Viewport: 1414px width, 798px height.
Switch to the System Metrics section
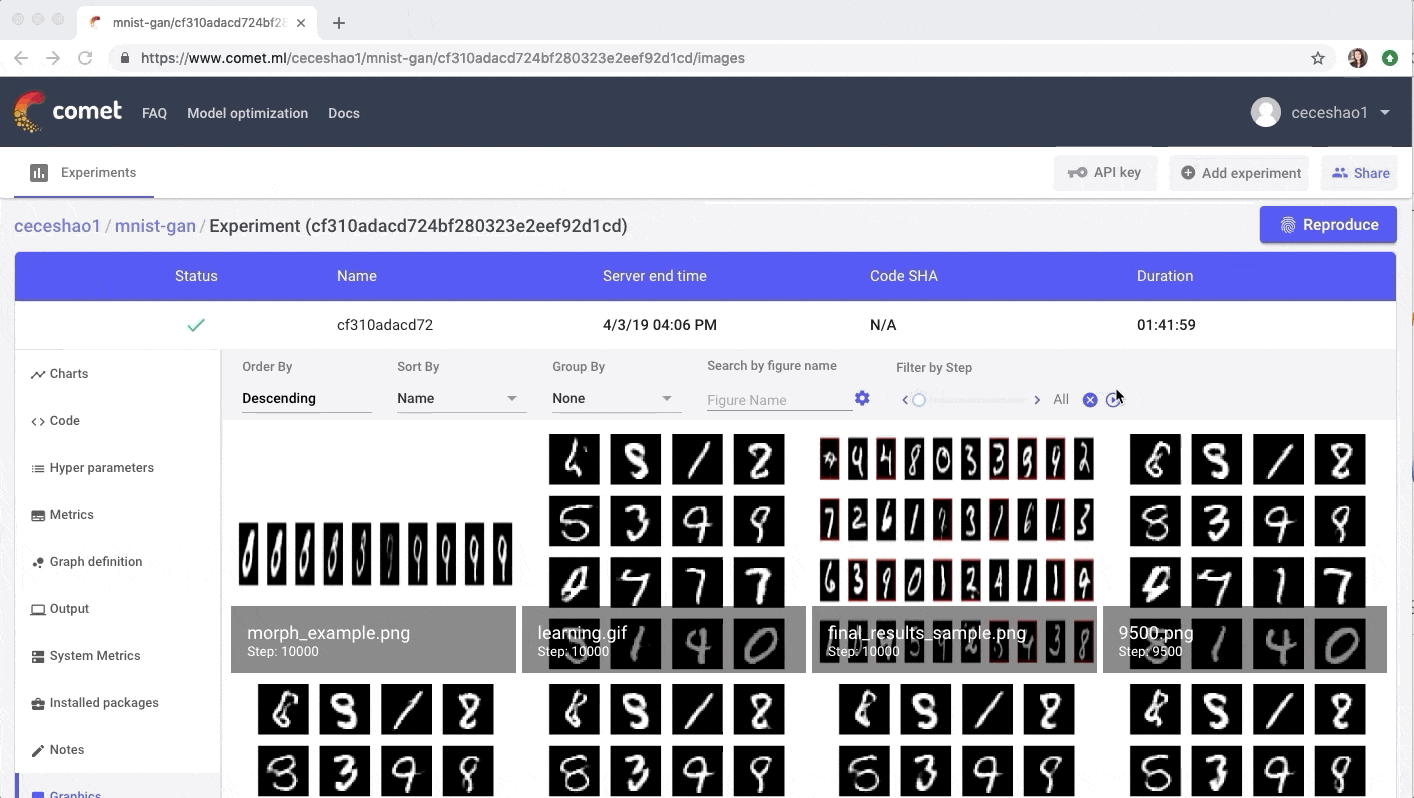(94, 656)
